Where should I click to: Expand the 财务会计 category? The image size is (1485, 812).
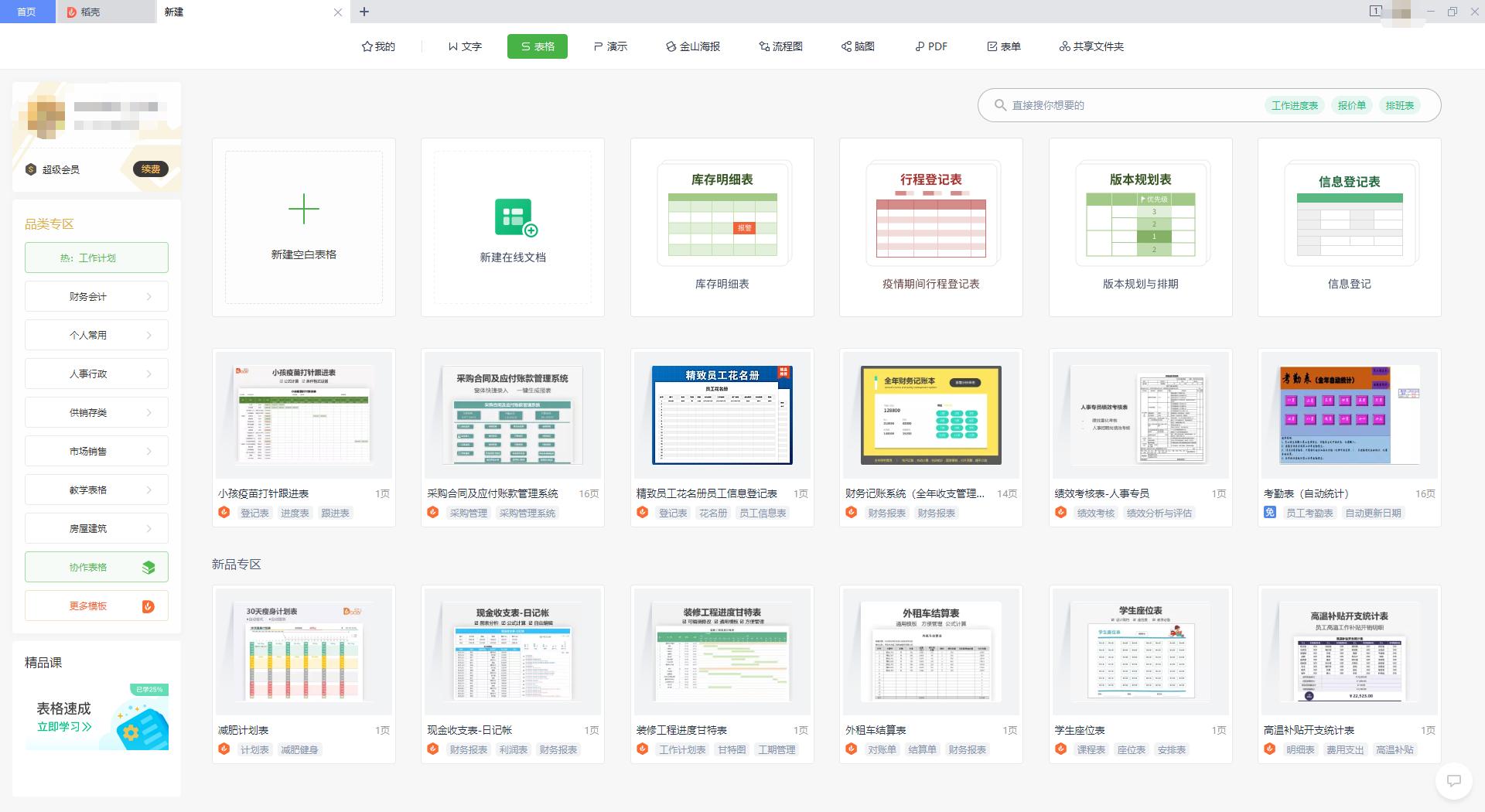coord(96,296)
